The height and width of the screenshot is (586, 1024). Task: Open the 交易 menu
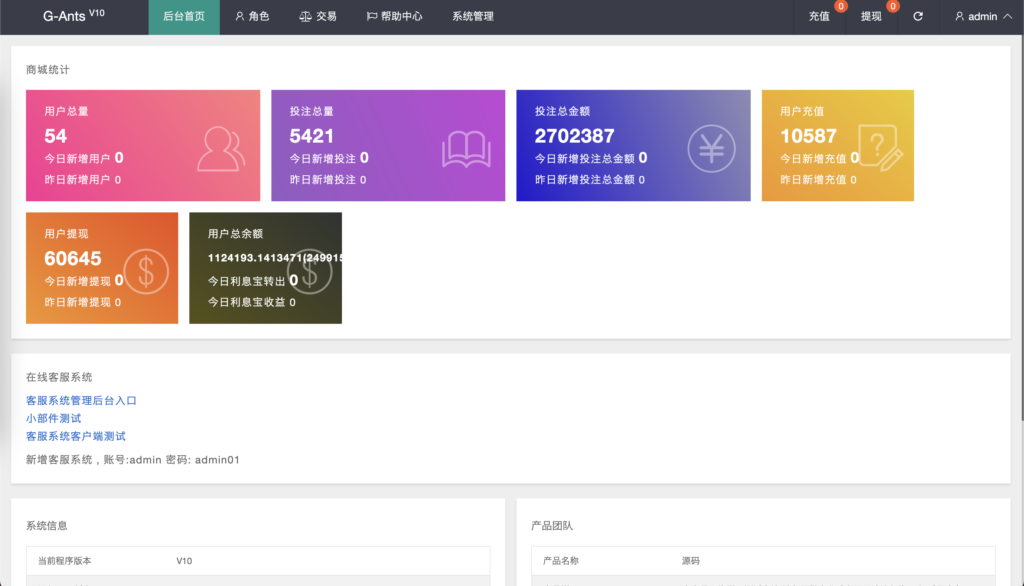point(318,17)
